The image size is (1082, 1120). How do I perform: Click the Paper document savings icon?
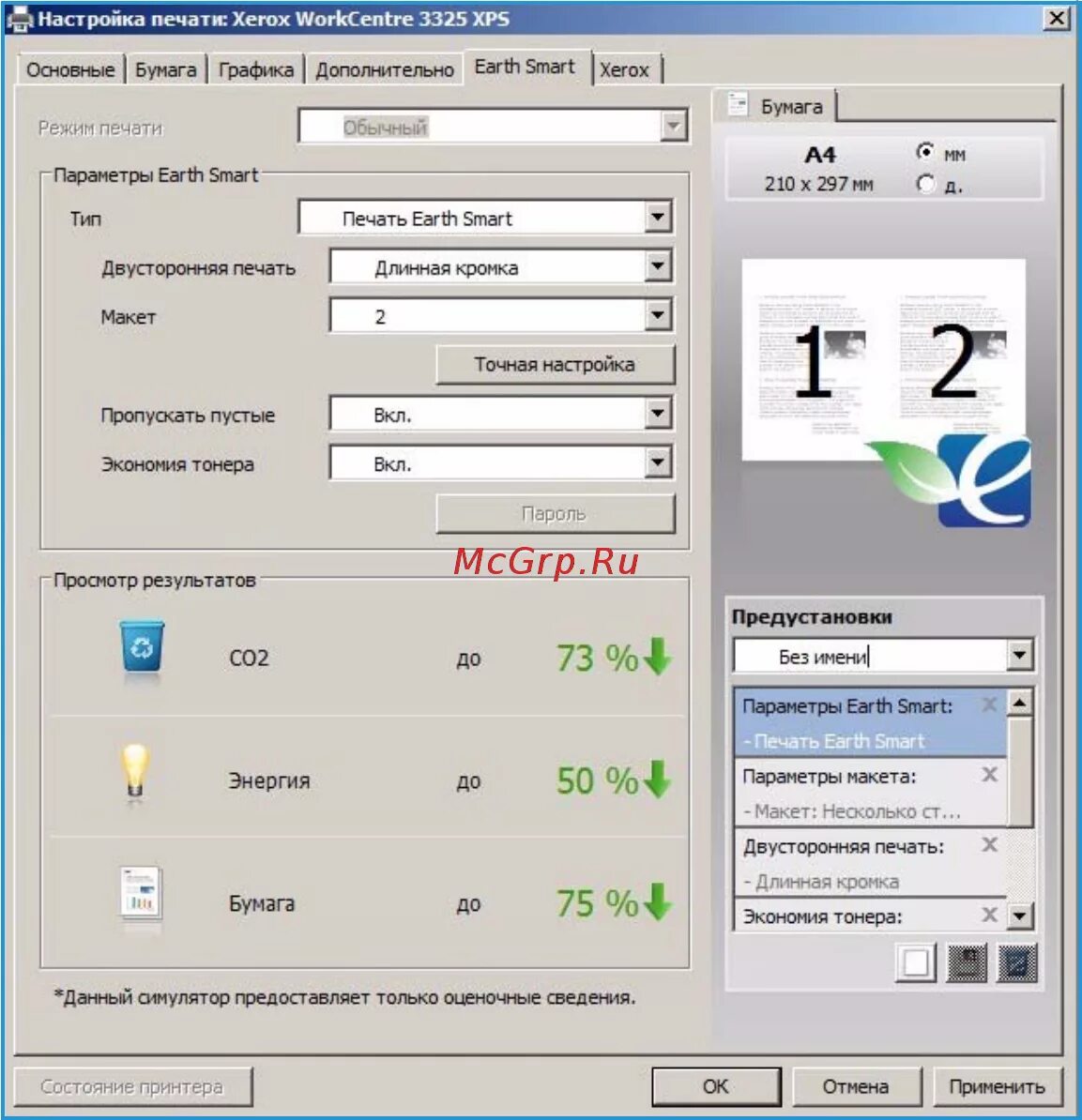click(141, 895)
